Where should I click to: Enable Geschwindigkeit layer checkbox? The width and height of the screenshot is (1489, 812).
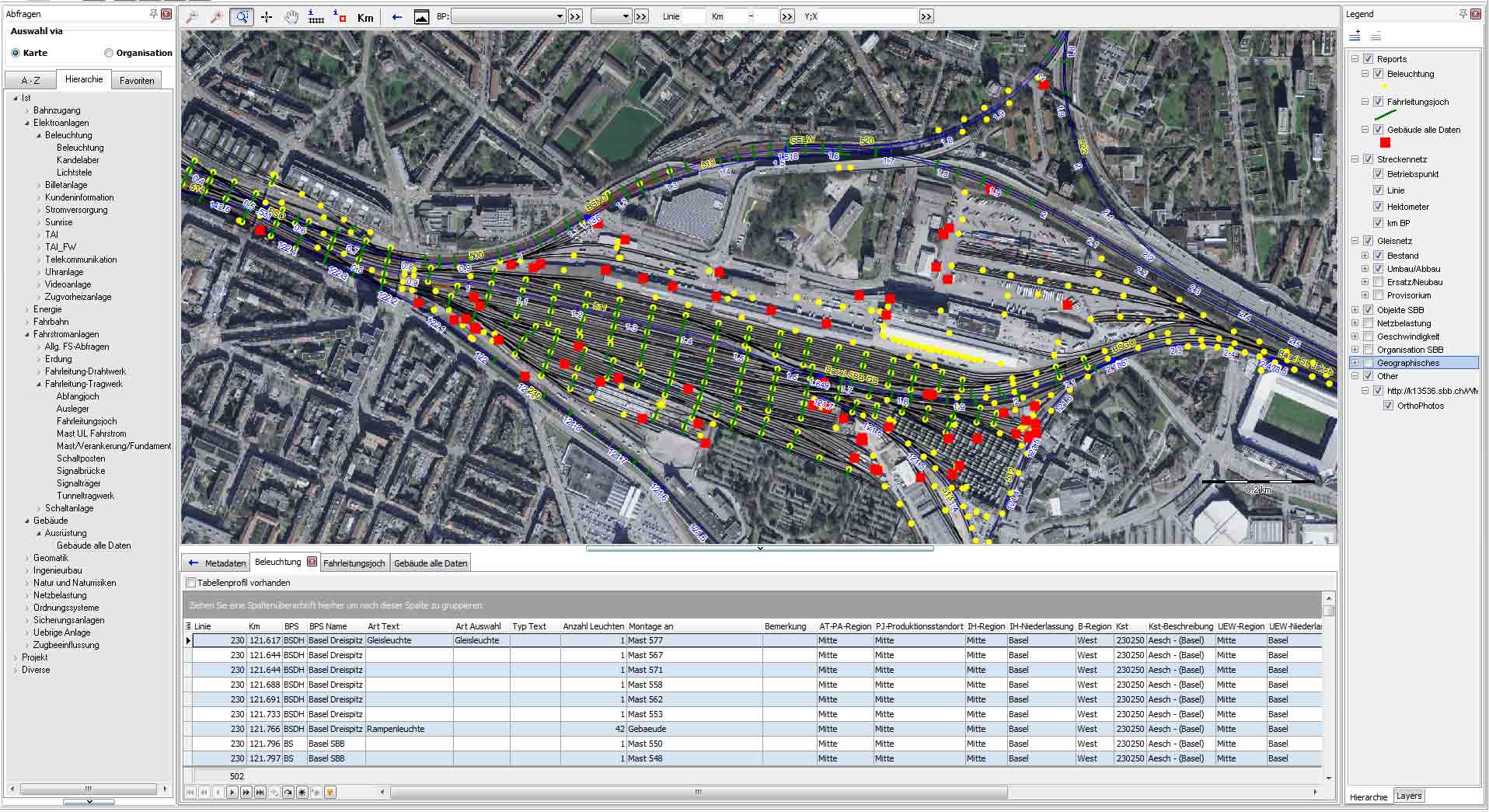[1369, 336]
